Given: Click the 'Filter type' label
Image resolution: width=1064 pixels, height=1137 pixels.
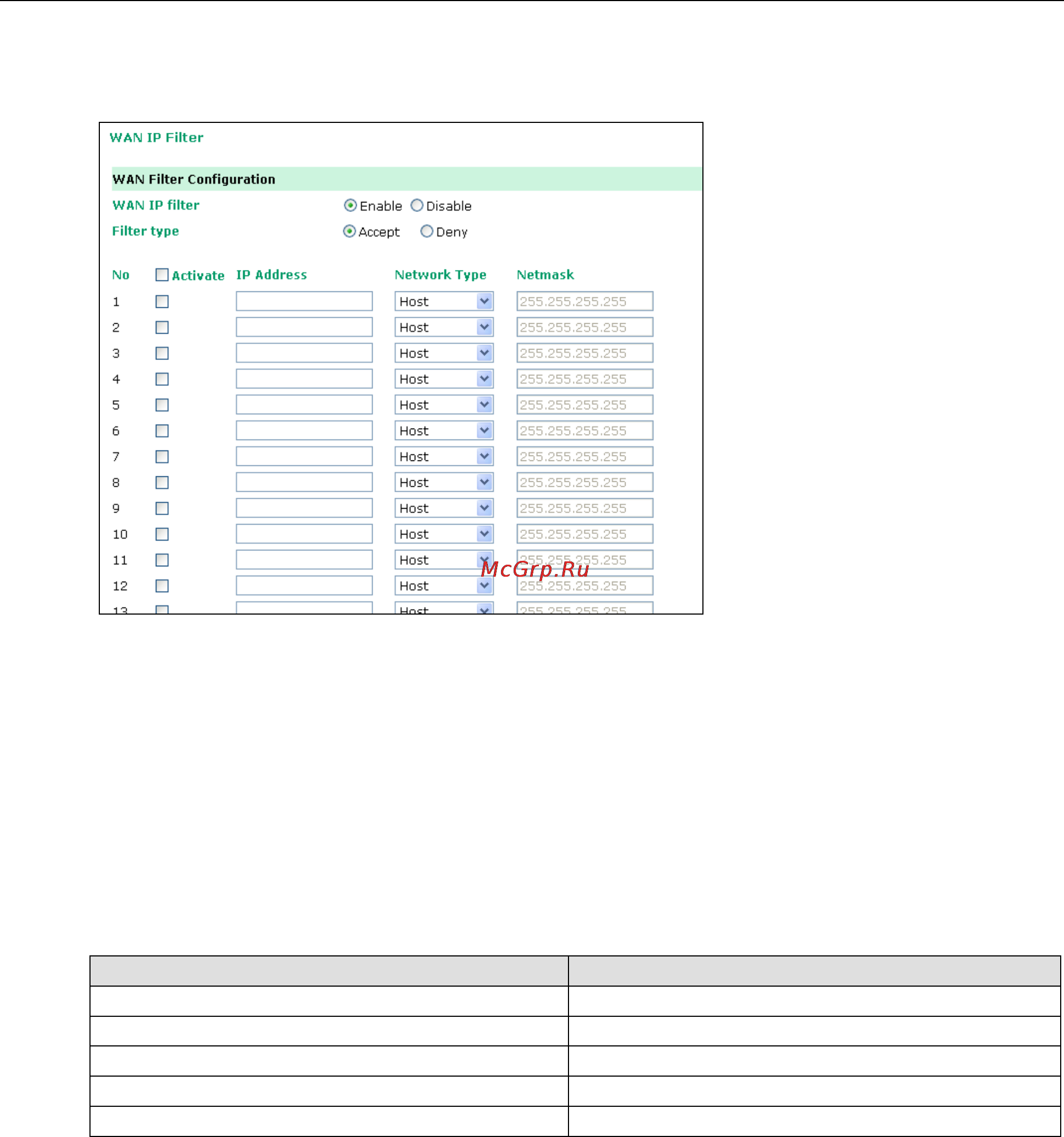Looking at the screenshot, I should [x=145, y=232].
